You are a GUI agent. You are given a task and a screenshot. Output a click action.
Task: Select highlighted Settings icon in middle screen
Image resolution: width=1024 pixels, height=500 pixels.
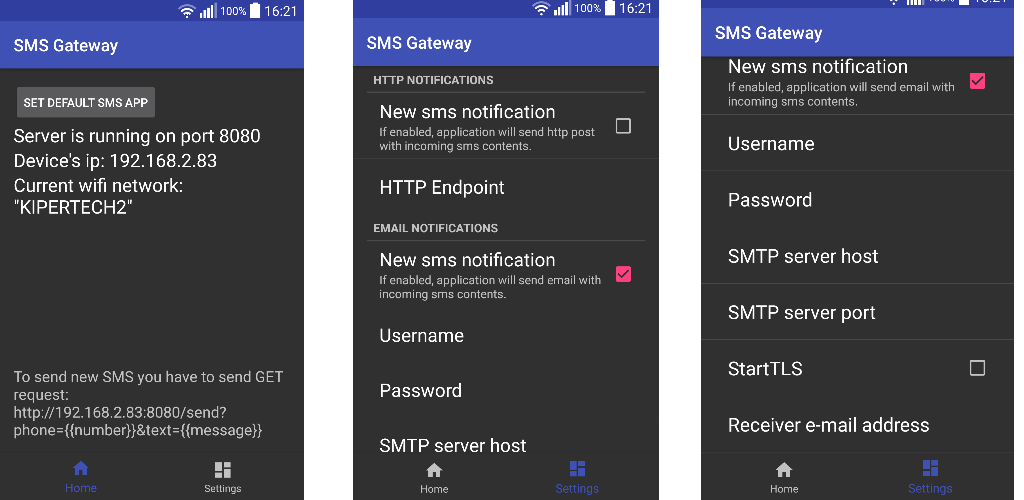pos(577,469)
